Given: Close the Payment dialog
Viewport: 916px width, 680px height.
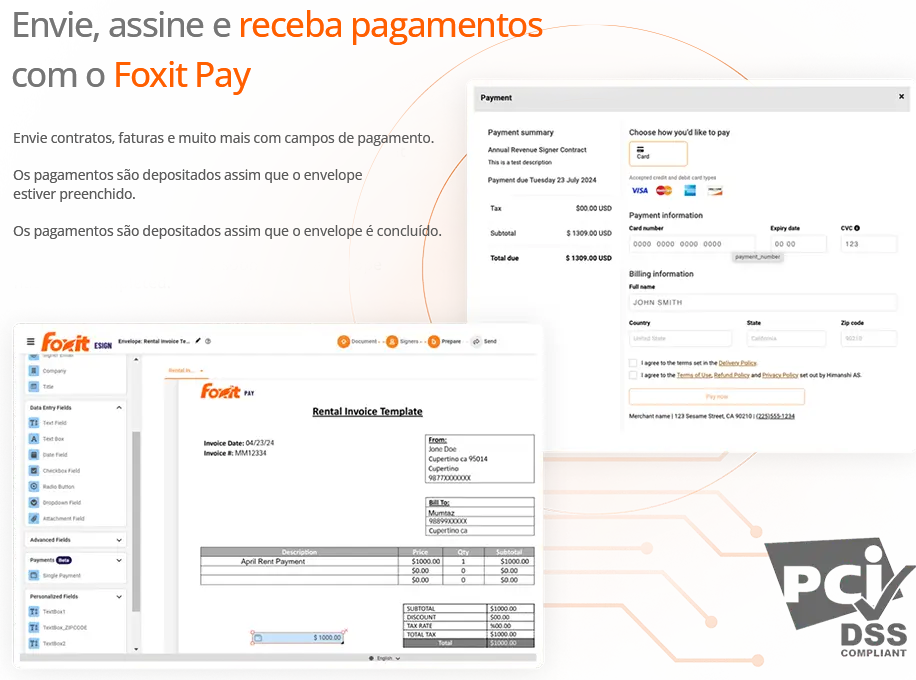Looking at the screenshot, I should [x=901, y=96].
